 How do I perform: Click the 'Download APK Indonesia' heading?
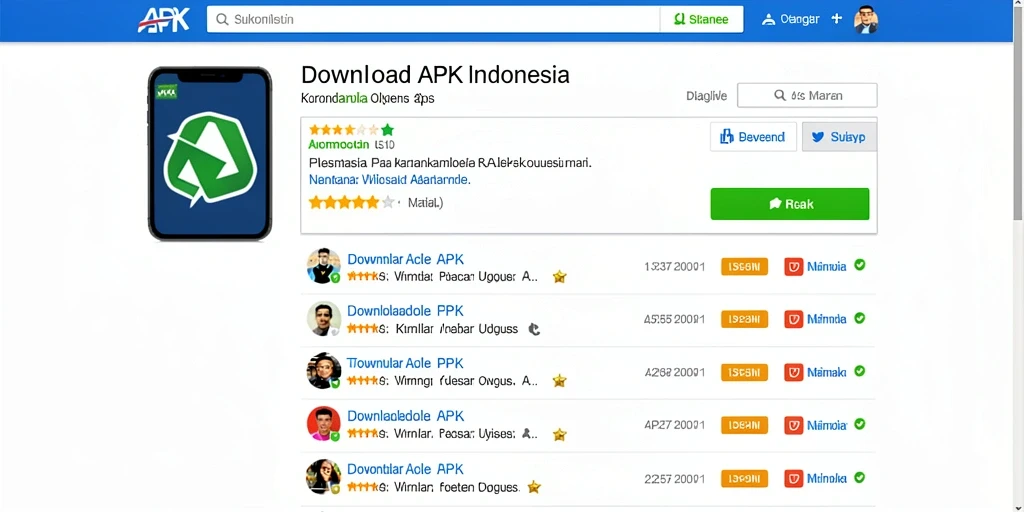pos(435,74)
